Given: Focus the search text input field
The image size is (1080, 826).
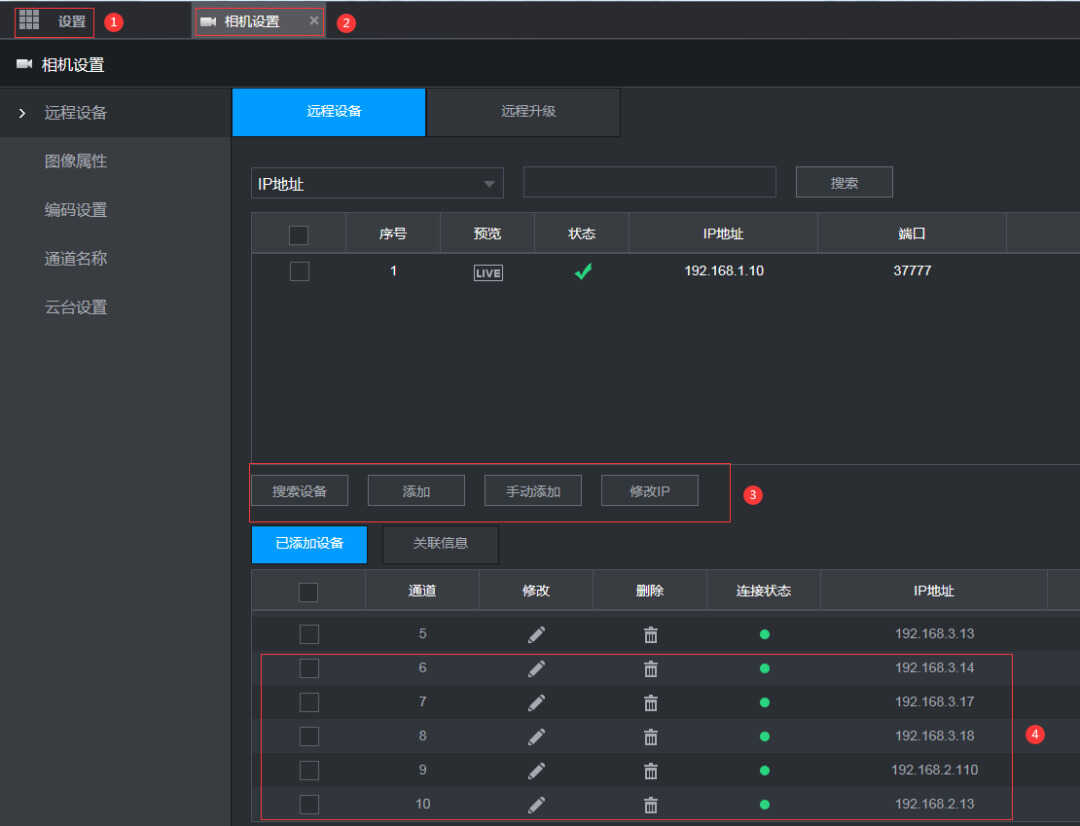Looking at the screenshot, I should pyautogui.click(x=650, y=182).
